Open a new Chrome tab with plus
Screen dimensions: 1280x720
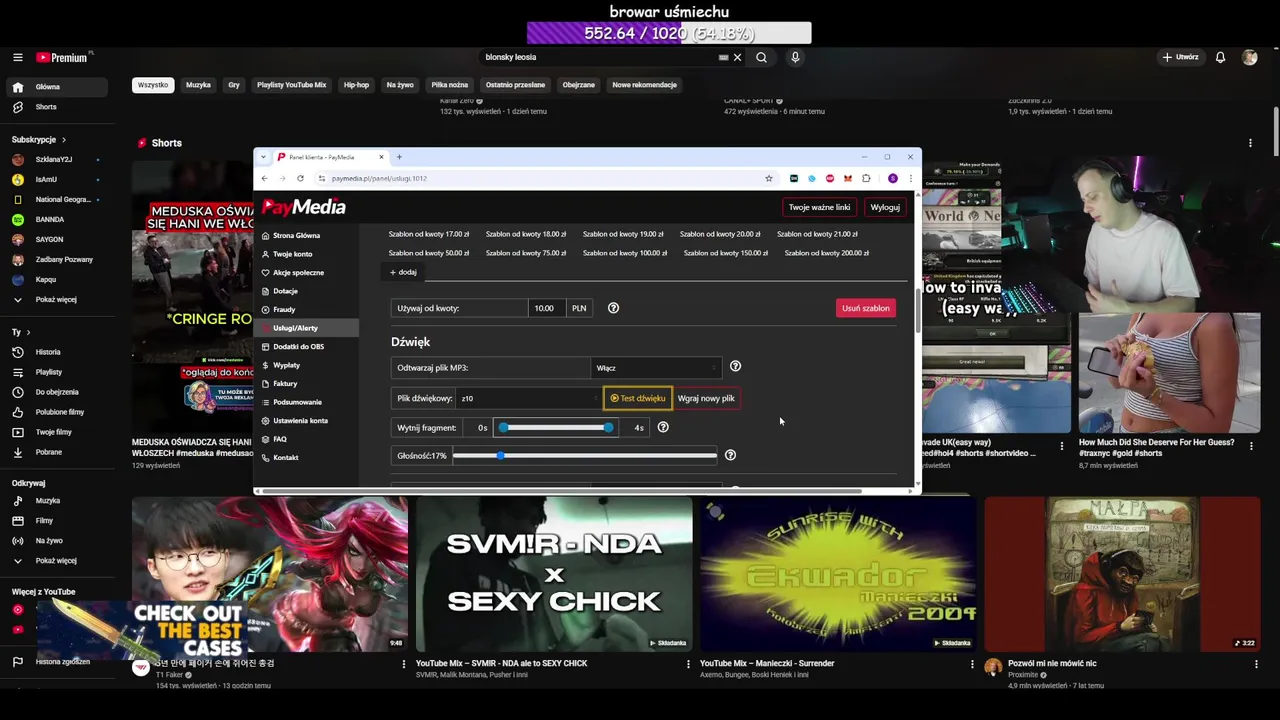399,157
